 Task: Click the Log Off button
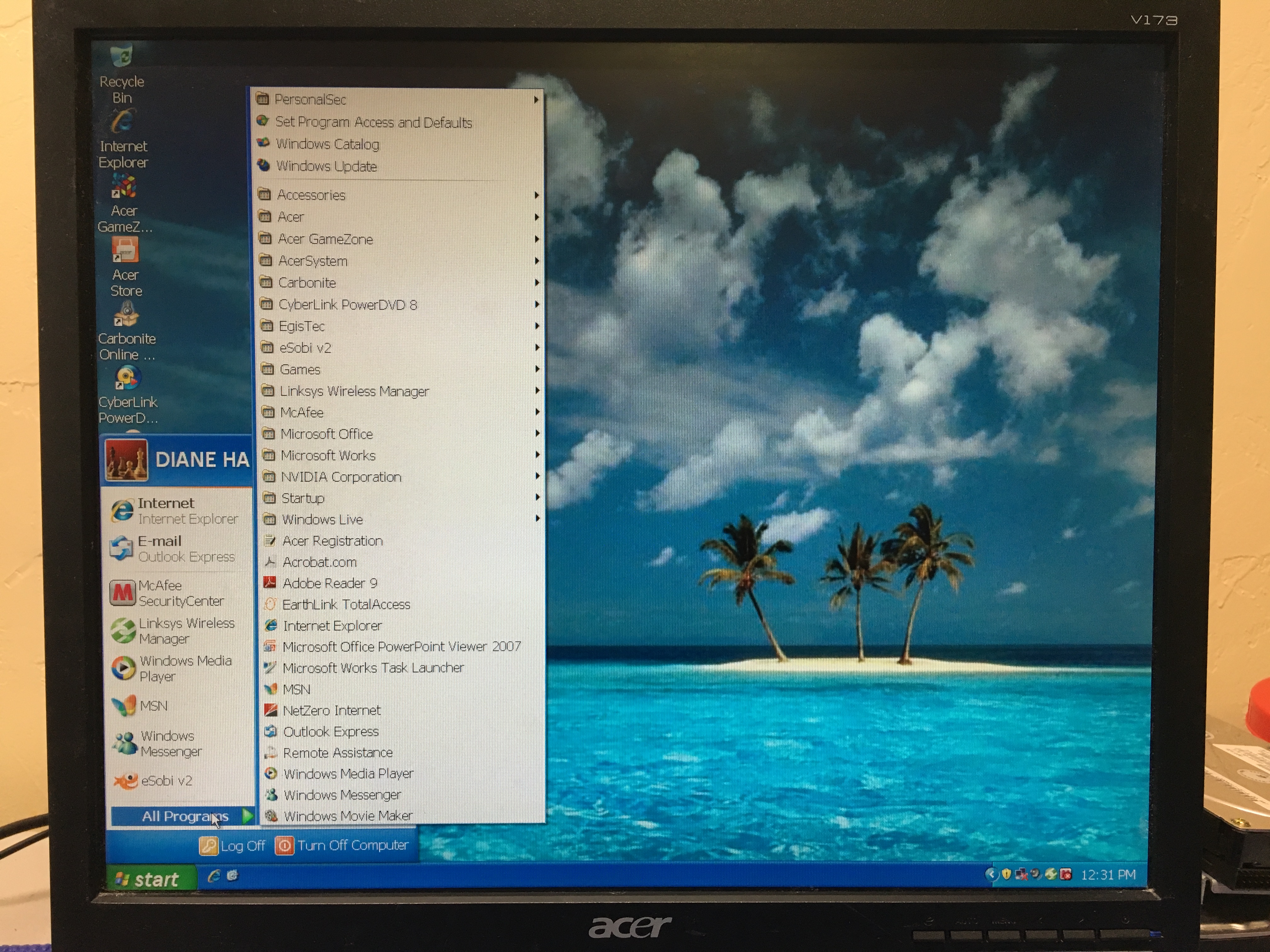coord(232,846)
